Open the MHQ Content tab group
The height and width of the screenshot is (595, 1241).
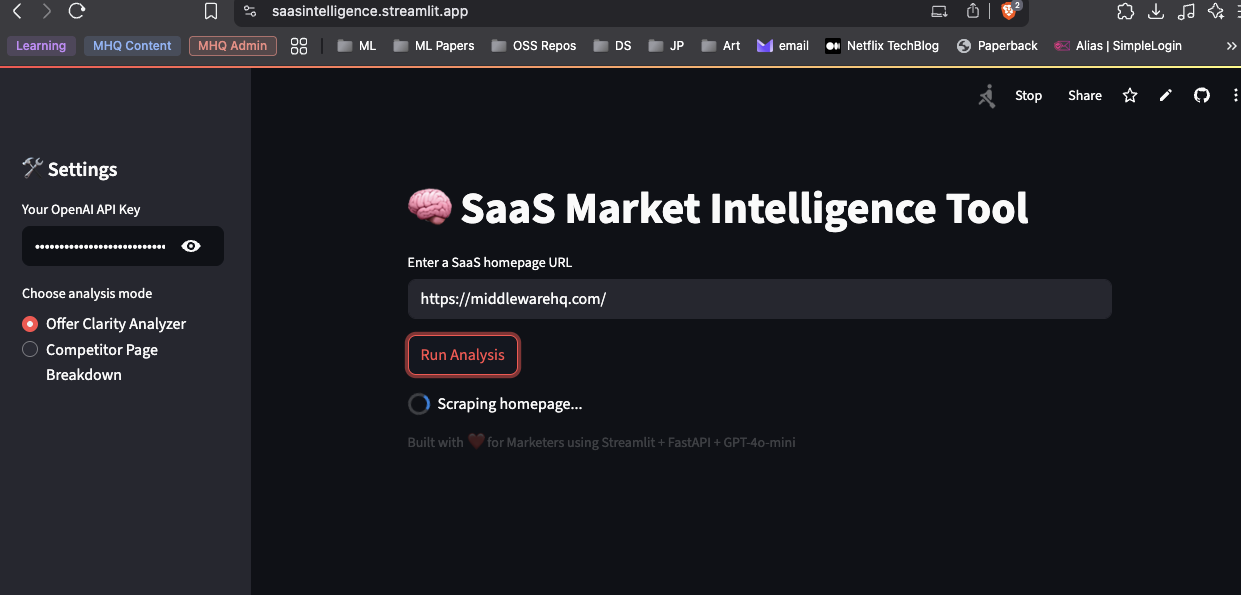coord(132,46)
